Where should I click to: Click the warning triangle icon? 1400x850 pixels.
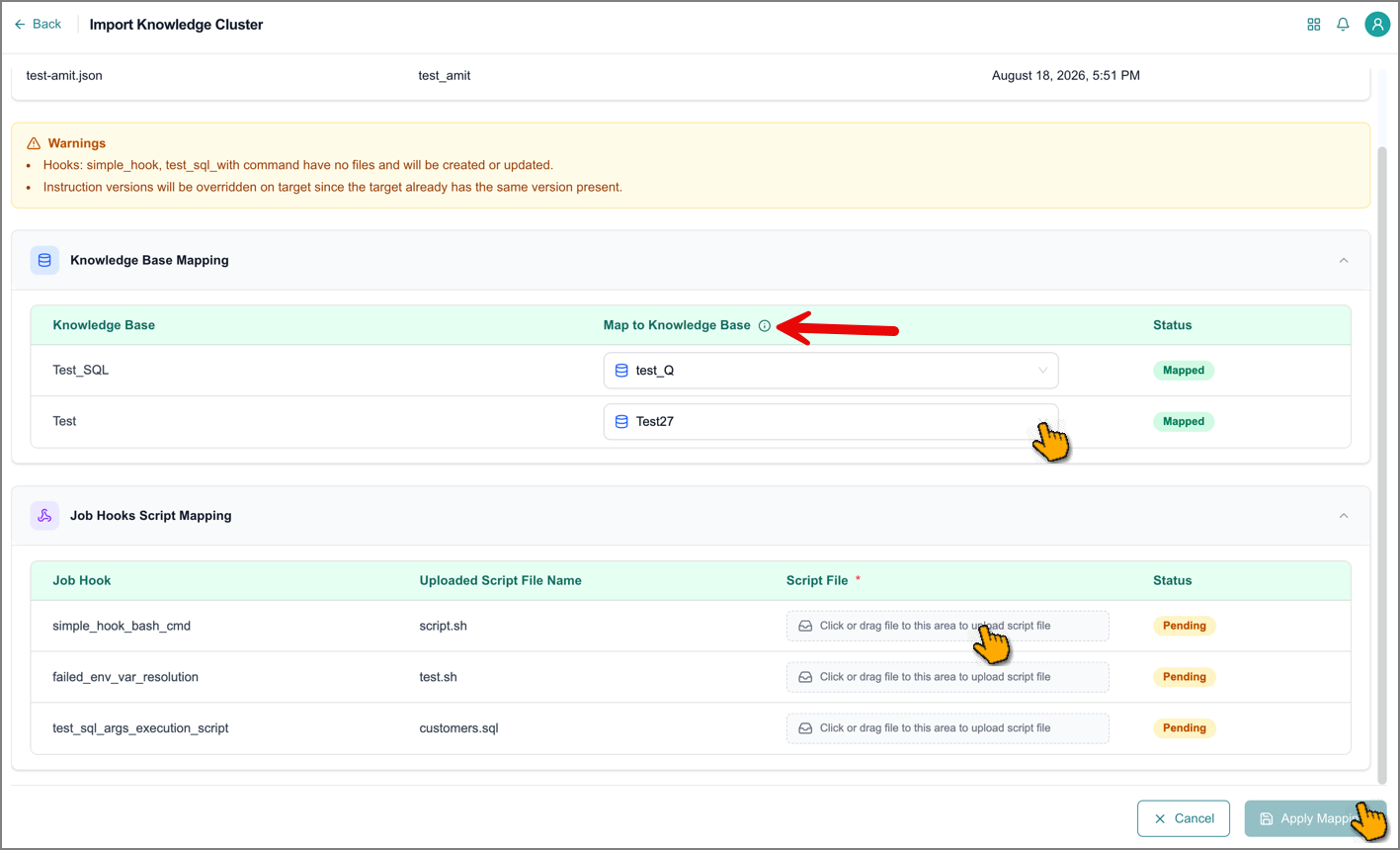(34, 143)
